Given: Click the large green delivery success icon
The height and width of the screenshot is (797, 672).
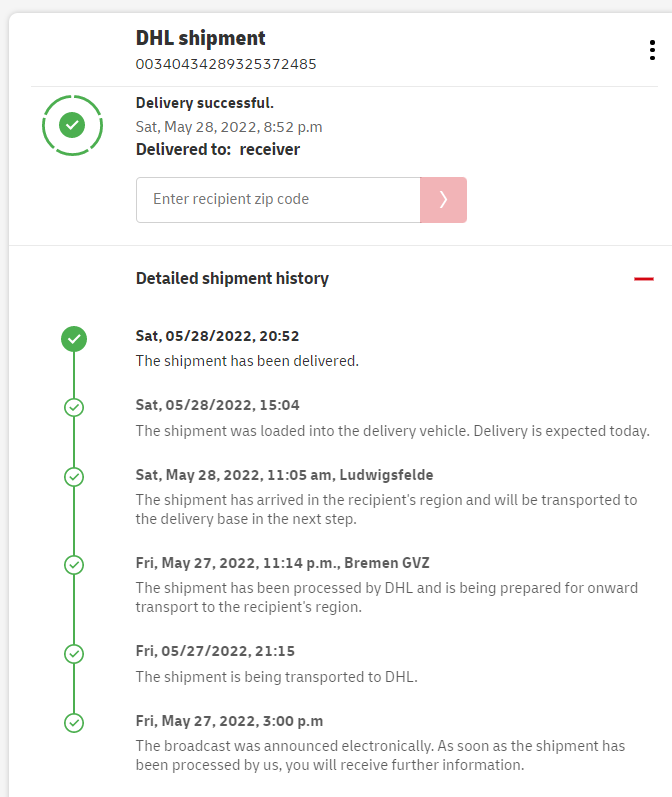Looking at the screenshot, I should [72, 125].
